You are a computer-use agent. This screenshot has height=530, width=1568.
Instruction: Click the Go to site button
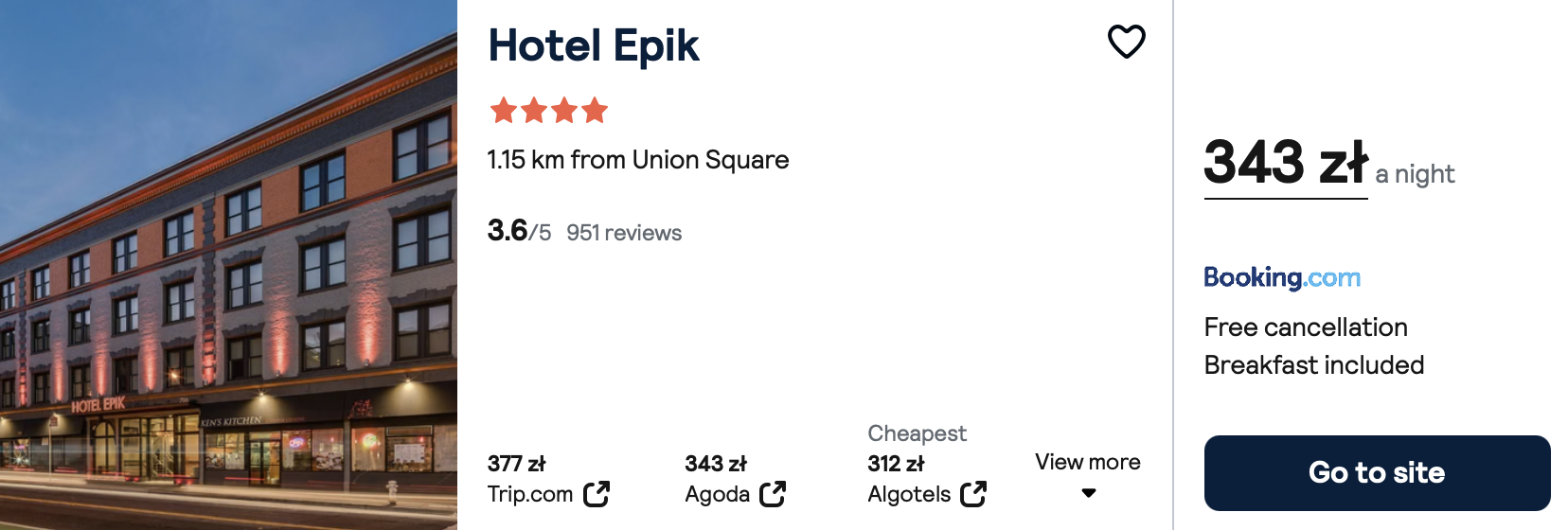coord(1377,472)
